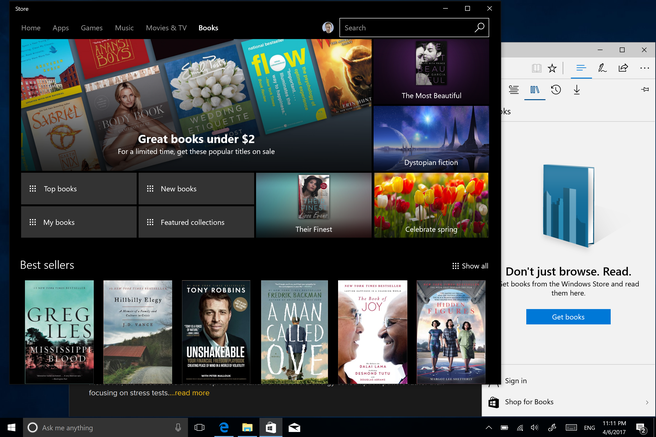Click the Get books button
656x437 pixels.
tap(568, 317)
